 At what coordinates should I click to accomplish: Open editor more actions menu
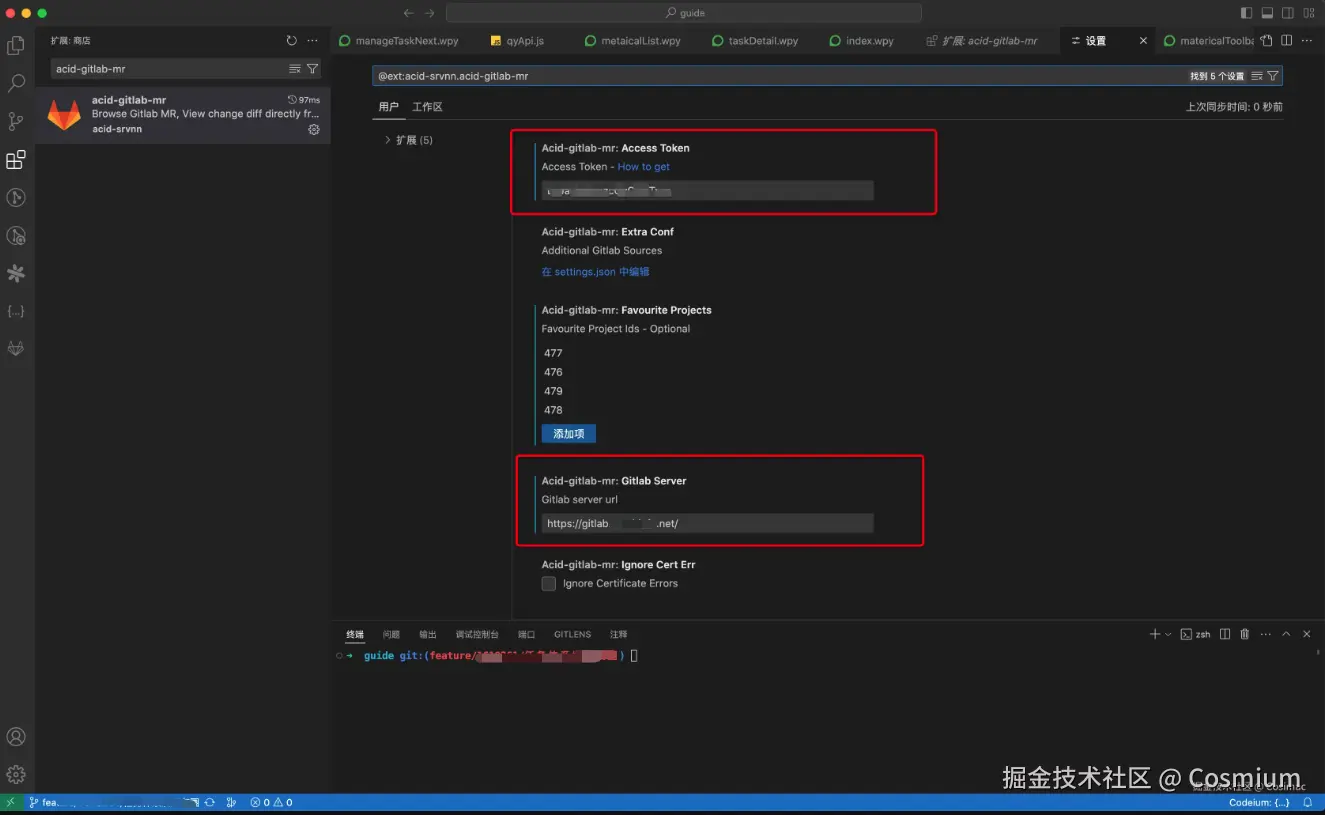[x=1307, y=41]
